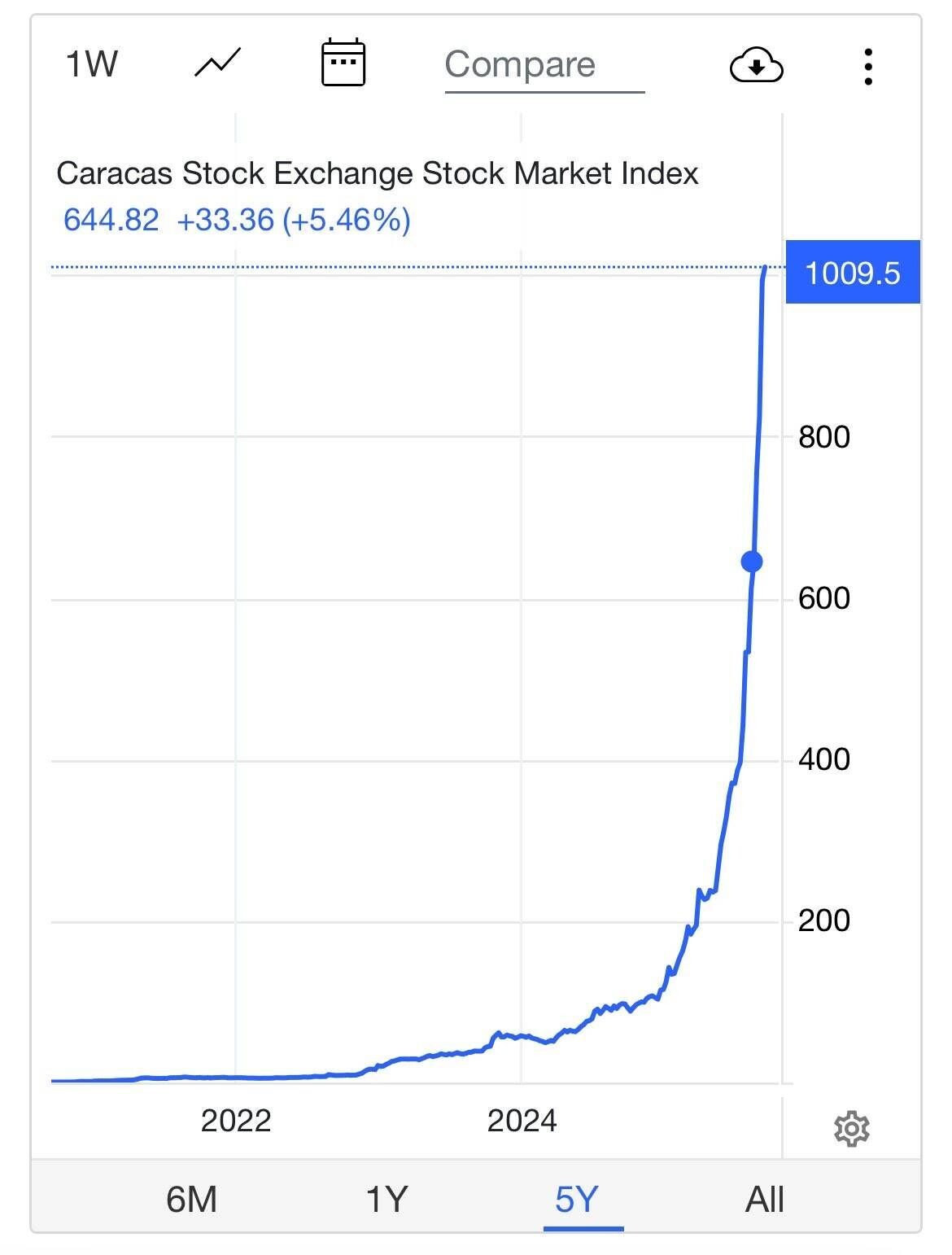Click the line chart type icon
This screenshot has width=952, height=1255.
pos(218,63)
